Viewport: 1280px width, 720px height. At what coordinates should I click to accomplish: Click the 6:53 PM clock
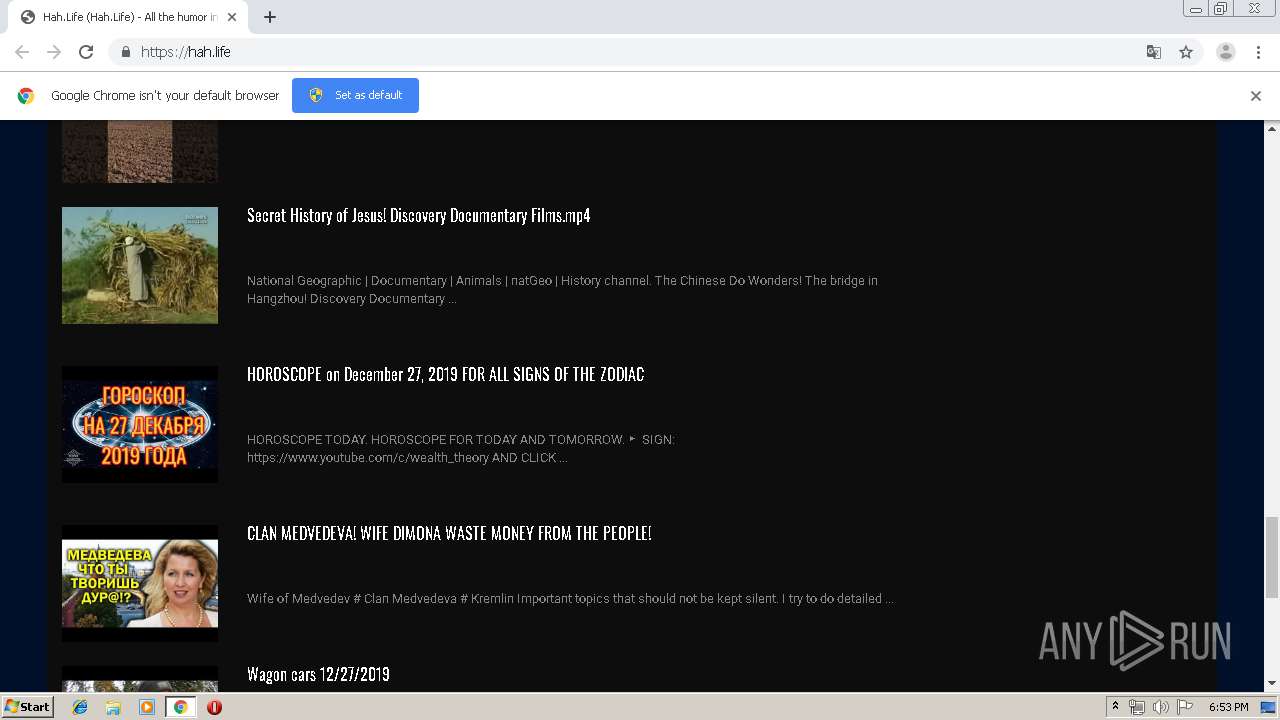(x=1228, y=707)
